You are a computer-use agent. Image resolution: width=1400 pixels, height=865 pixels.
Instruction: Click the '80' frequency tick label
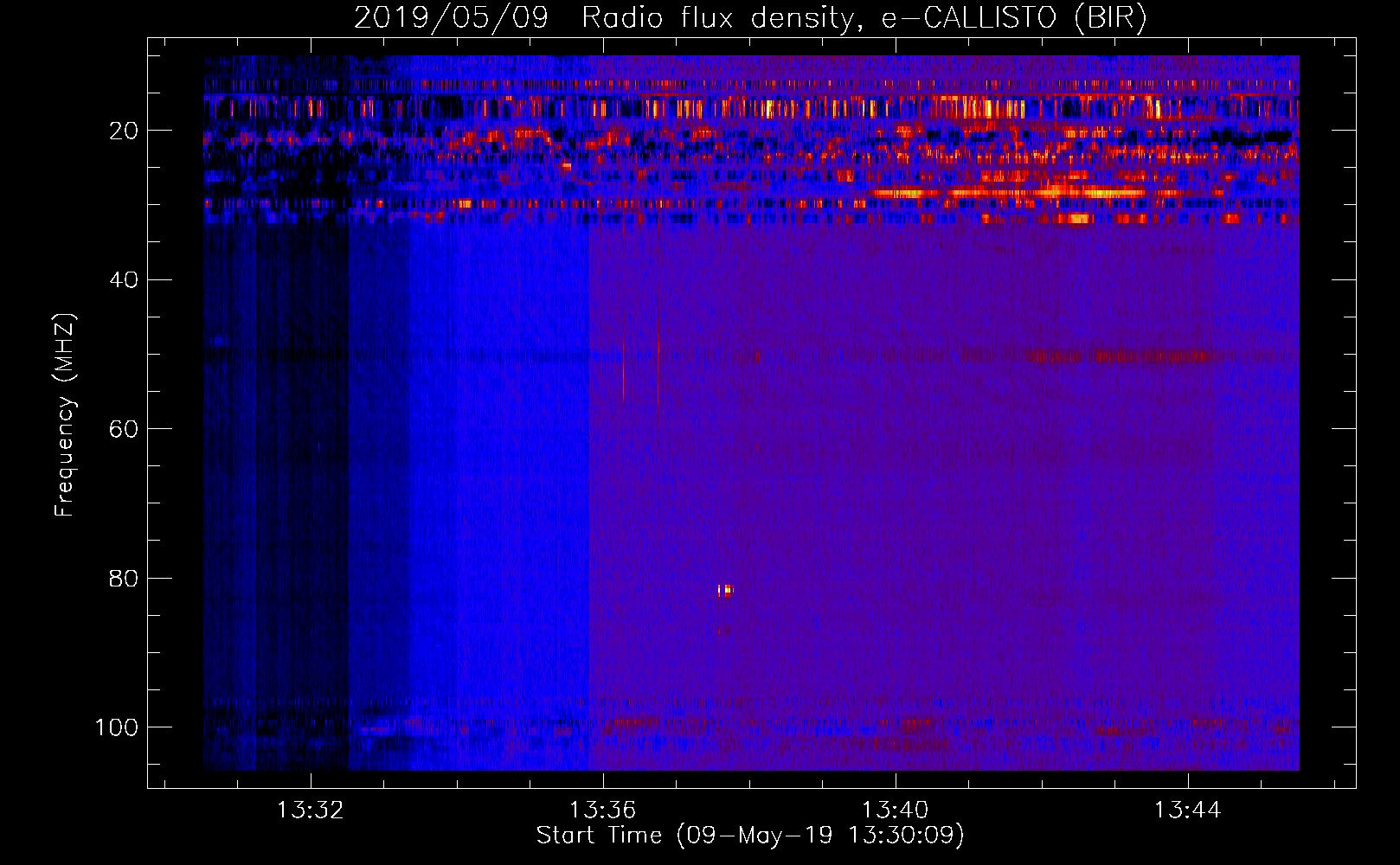coord(125,578)
